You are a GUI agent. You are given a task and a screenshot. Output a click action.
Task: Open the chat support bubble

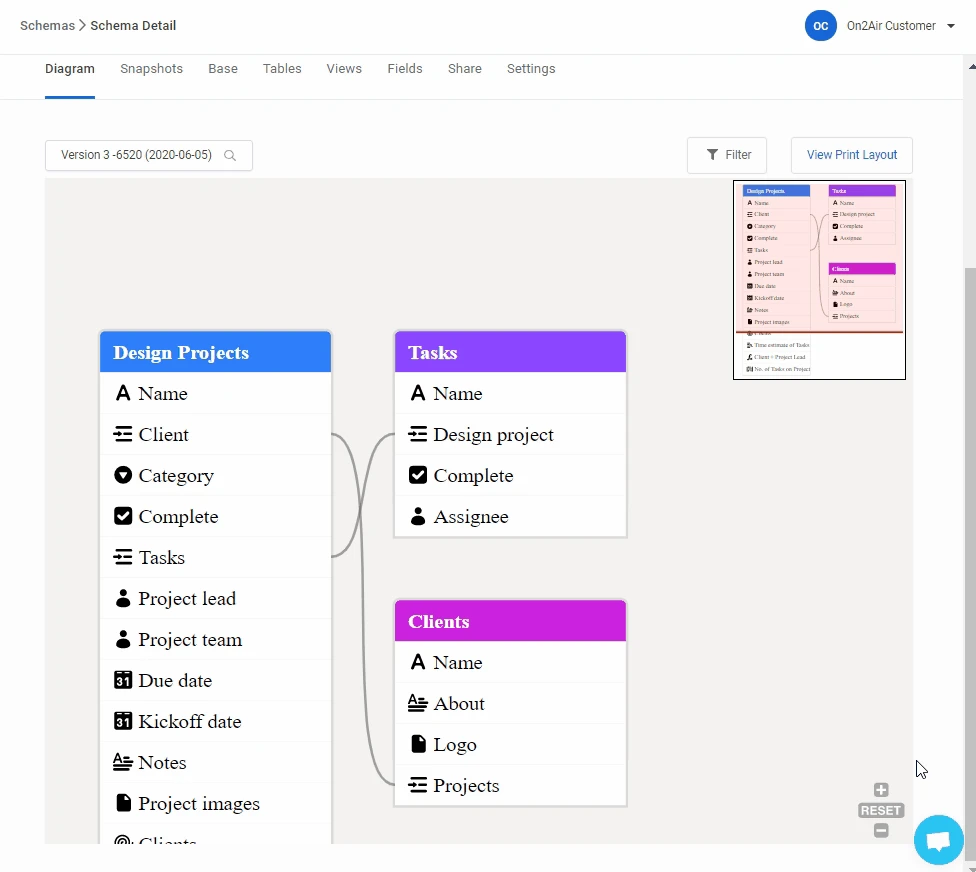click(x=938, y=841)
